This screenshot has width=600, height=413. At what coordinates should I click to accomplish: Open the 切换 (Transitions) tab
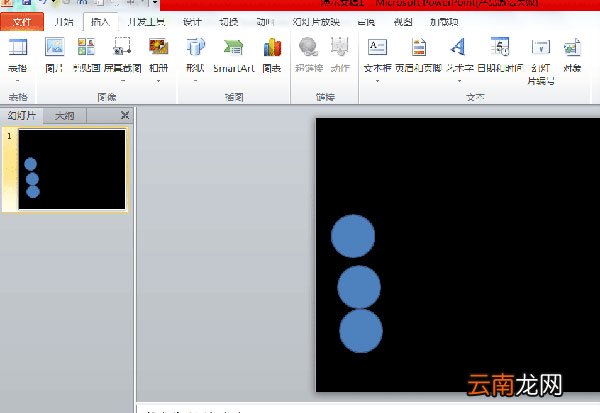[x=228, y=22]
